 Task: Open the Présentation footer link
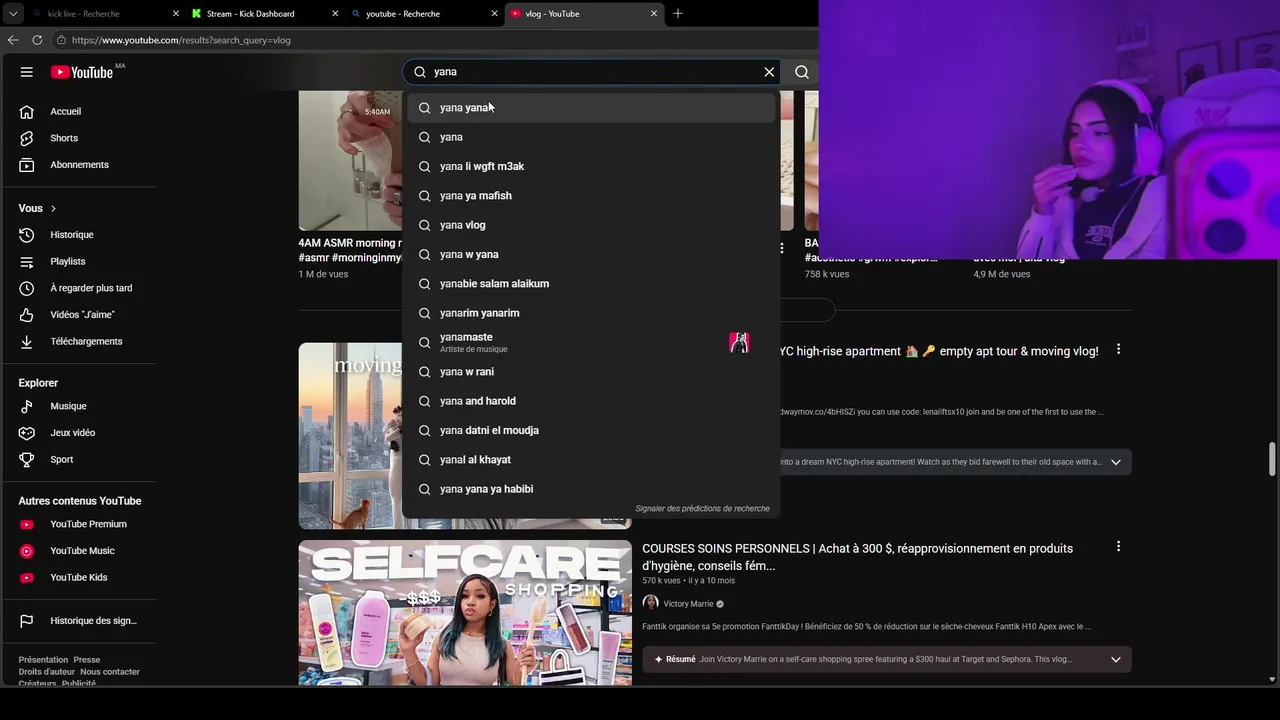[x=43, y=660]
